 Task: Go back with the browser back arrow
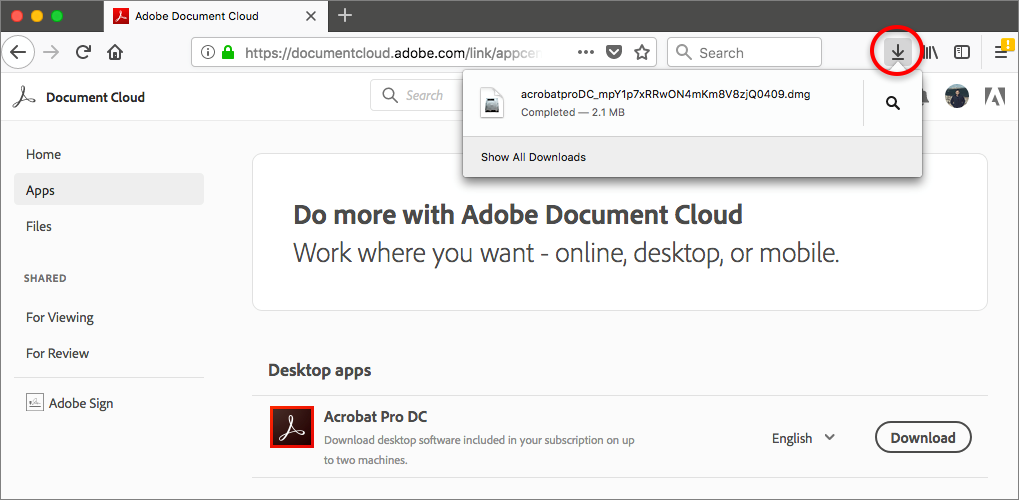coord(18,53)
